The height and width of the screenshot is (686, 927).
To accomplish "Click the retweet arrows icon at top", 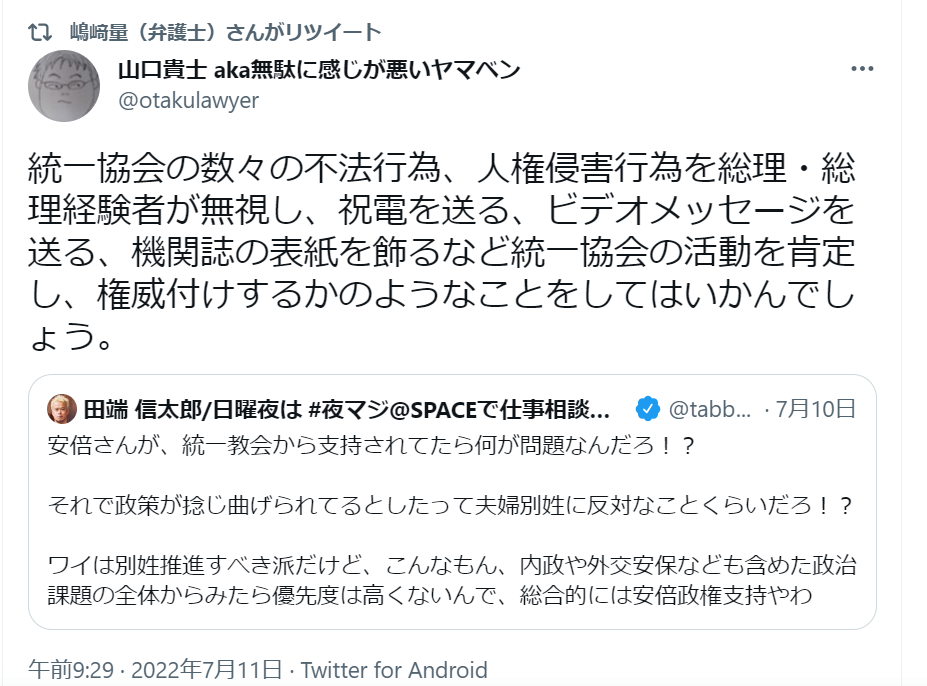I will (x=39, y=33).
